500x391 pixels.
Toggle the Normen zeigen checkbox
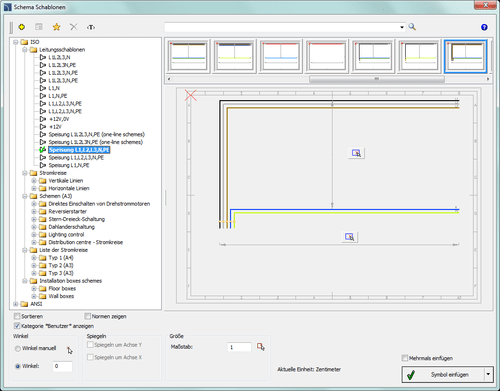[88, 316]
